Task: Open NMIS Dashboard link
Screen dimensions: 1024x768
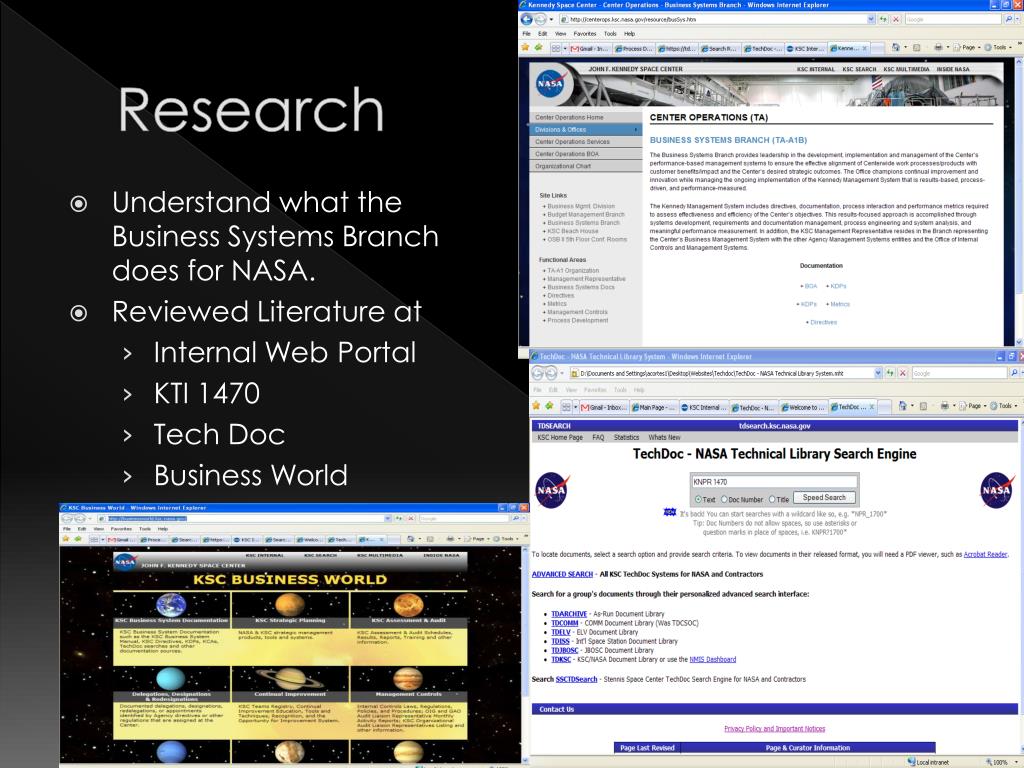Action: pyautogui.click(x=712, y=659)
